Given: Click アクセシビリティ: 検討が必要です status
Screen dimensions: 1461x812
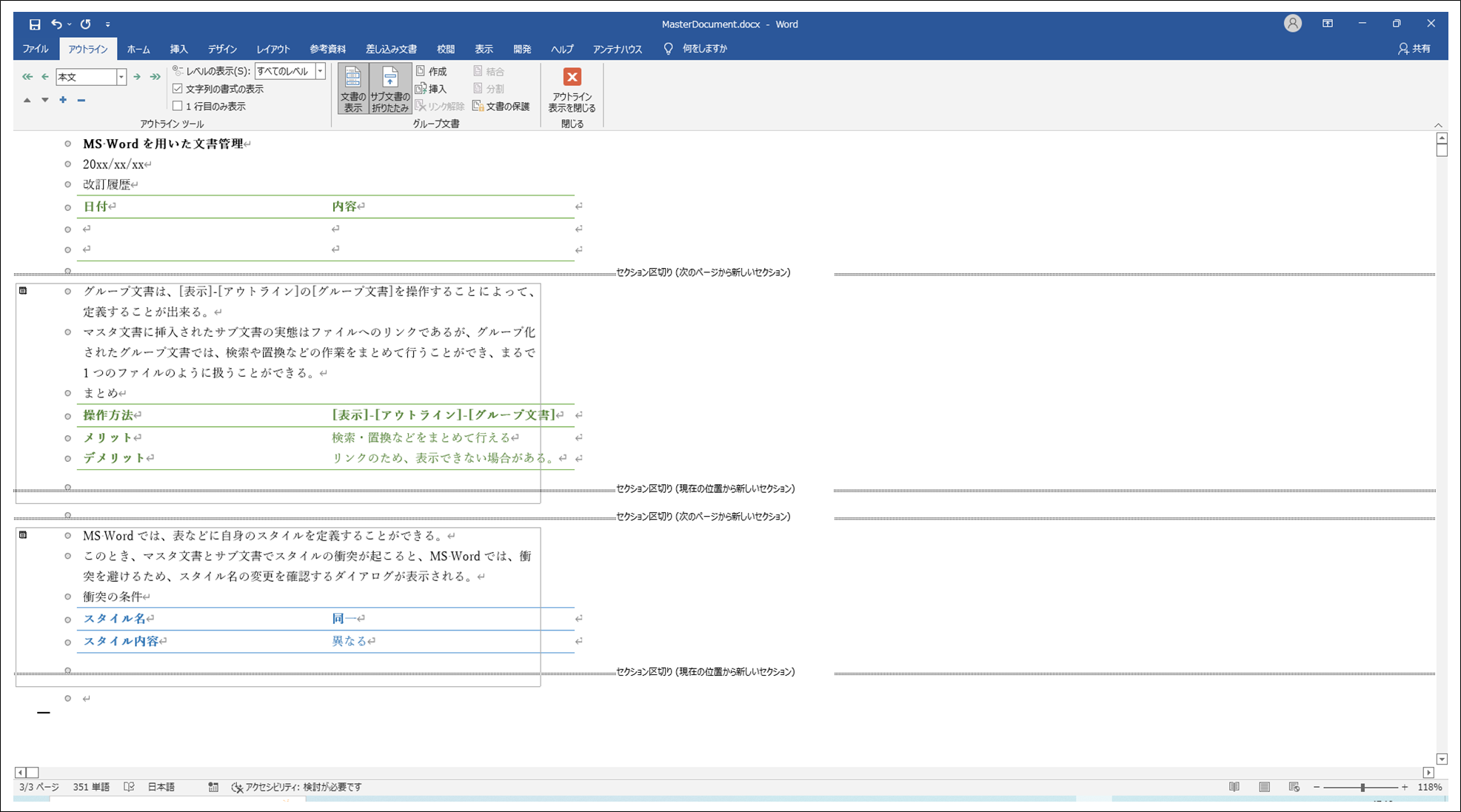Looking at the screenshot, I should tap(297, 787).
